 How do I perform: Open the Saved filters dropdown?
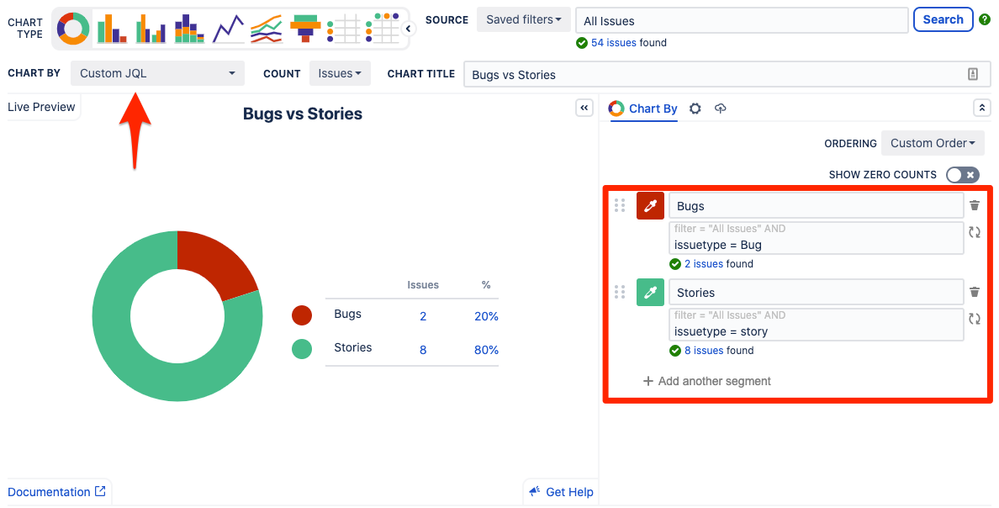524,20
